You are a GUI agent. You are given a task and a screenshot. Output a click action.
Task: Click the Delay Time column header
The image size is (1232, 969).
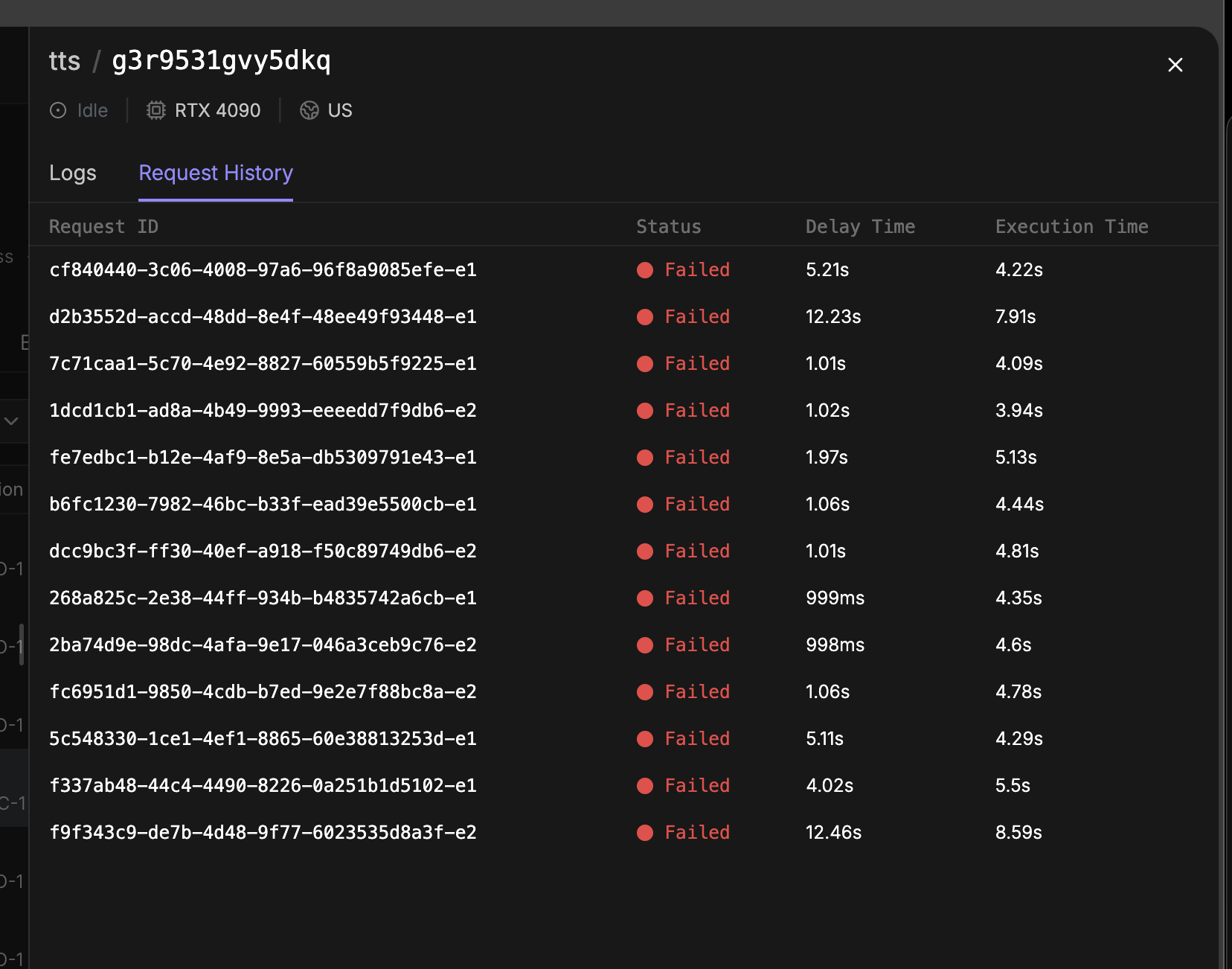[860, 227]
